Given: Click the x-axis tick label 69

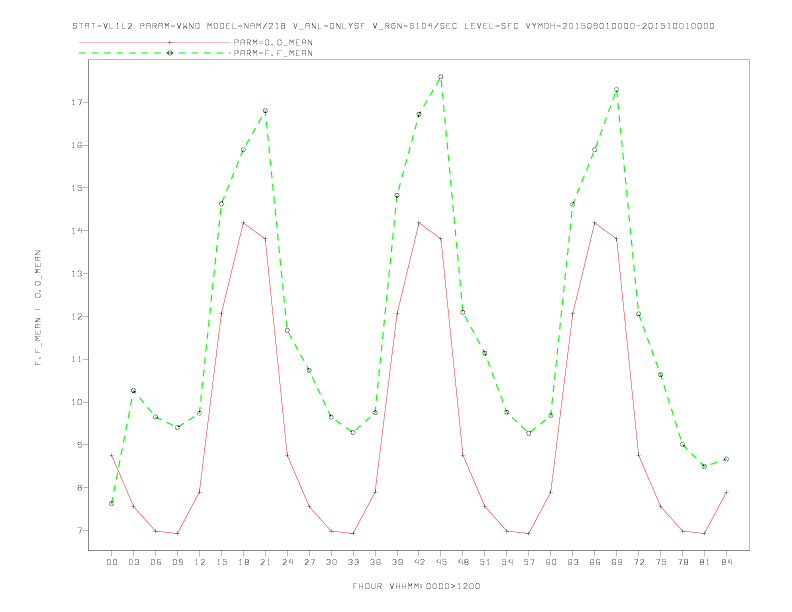Looking at the screenshot, I should pyautogui.click(x=617, y=562).
